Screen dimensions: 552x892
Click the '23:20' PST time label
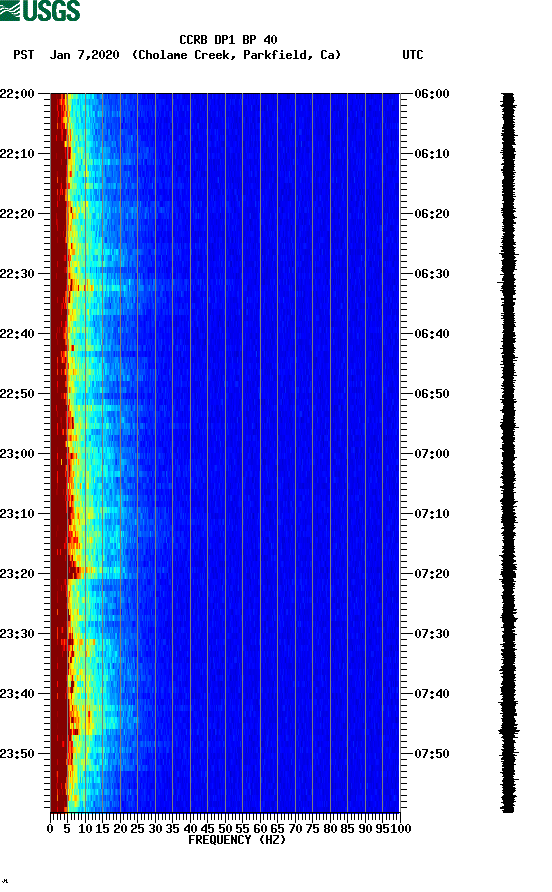(17, 574)
